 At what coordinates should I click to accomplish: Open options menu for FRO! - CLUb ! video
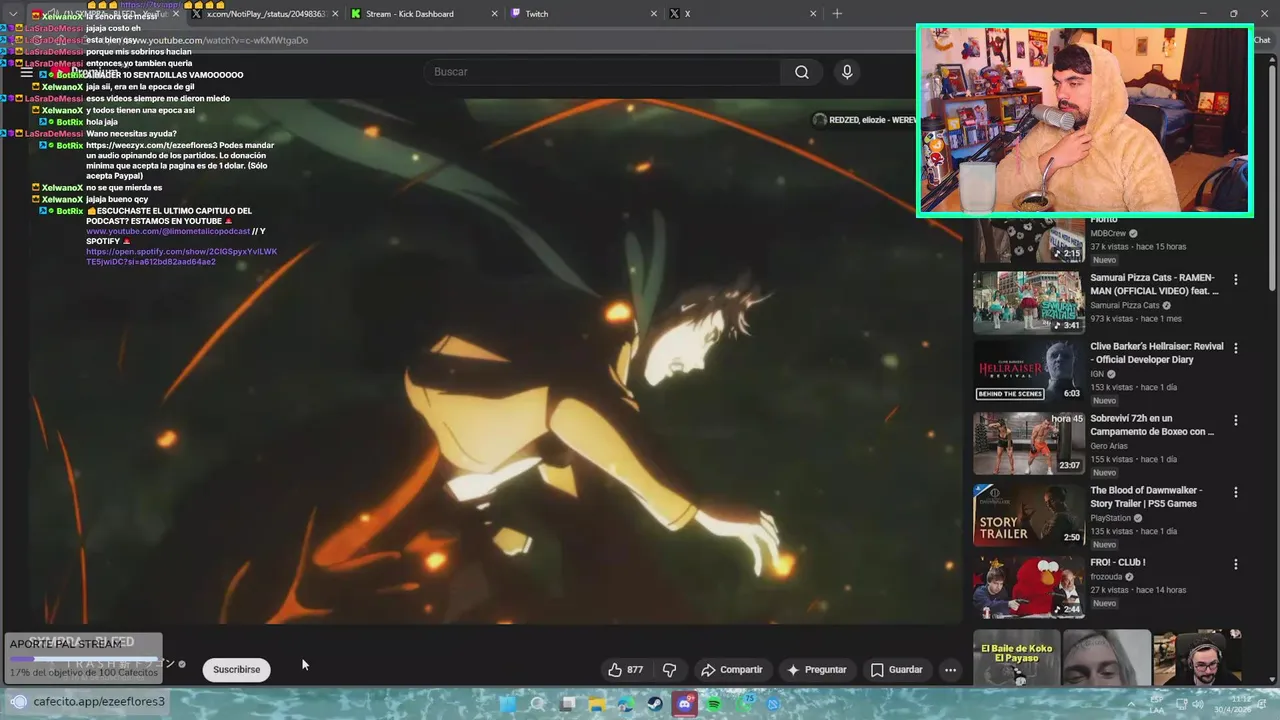[x=1236, y=565]
